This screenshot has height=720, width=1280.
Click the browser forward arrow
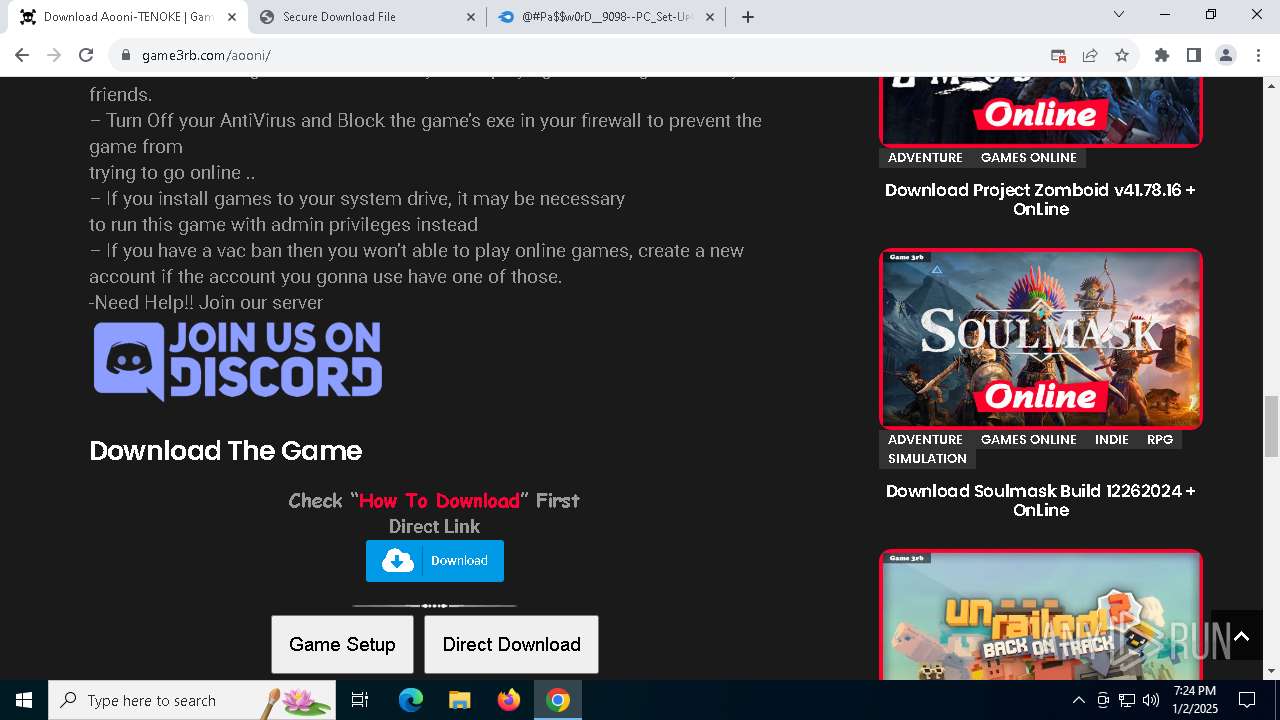coord(54,55)
